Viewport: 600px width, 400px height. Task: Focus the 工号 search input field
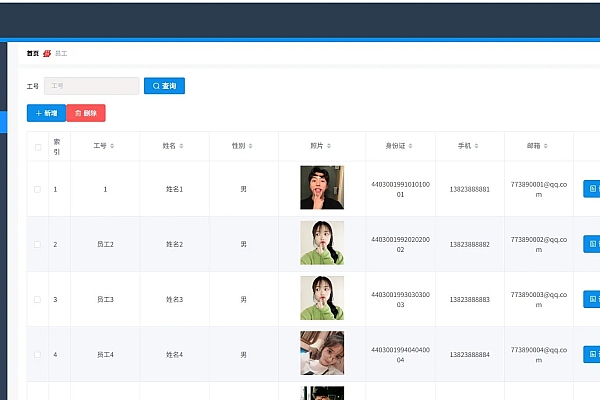pos(91,86)
